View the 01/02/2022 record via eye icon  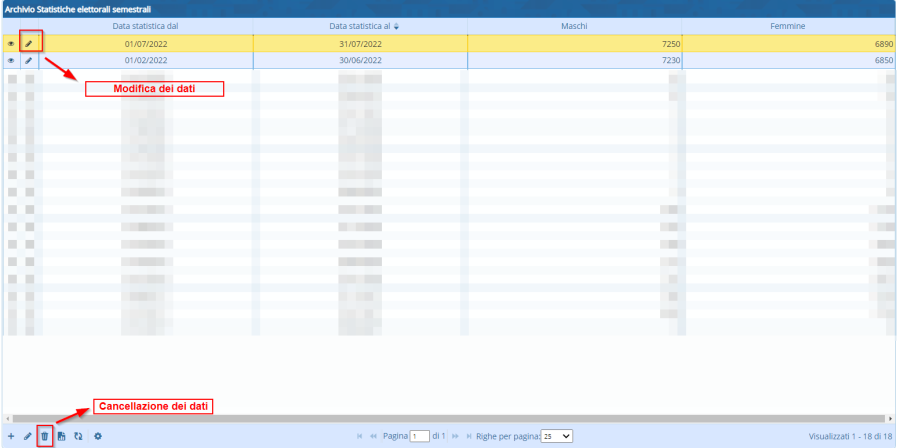tap(11, 60)
